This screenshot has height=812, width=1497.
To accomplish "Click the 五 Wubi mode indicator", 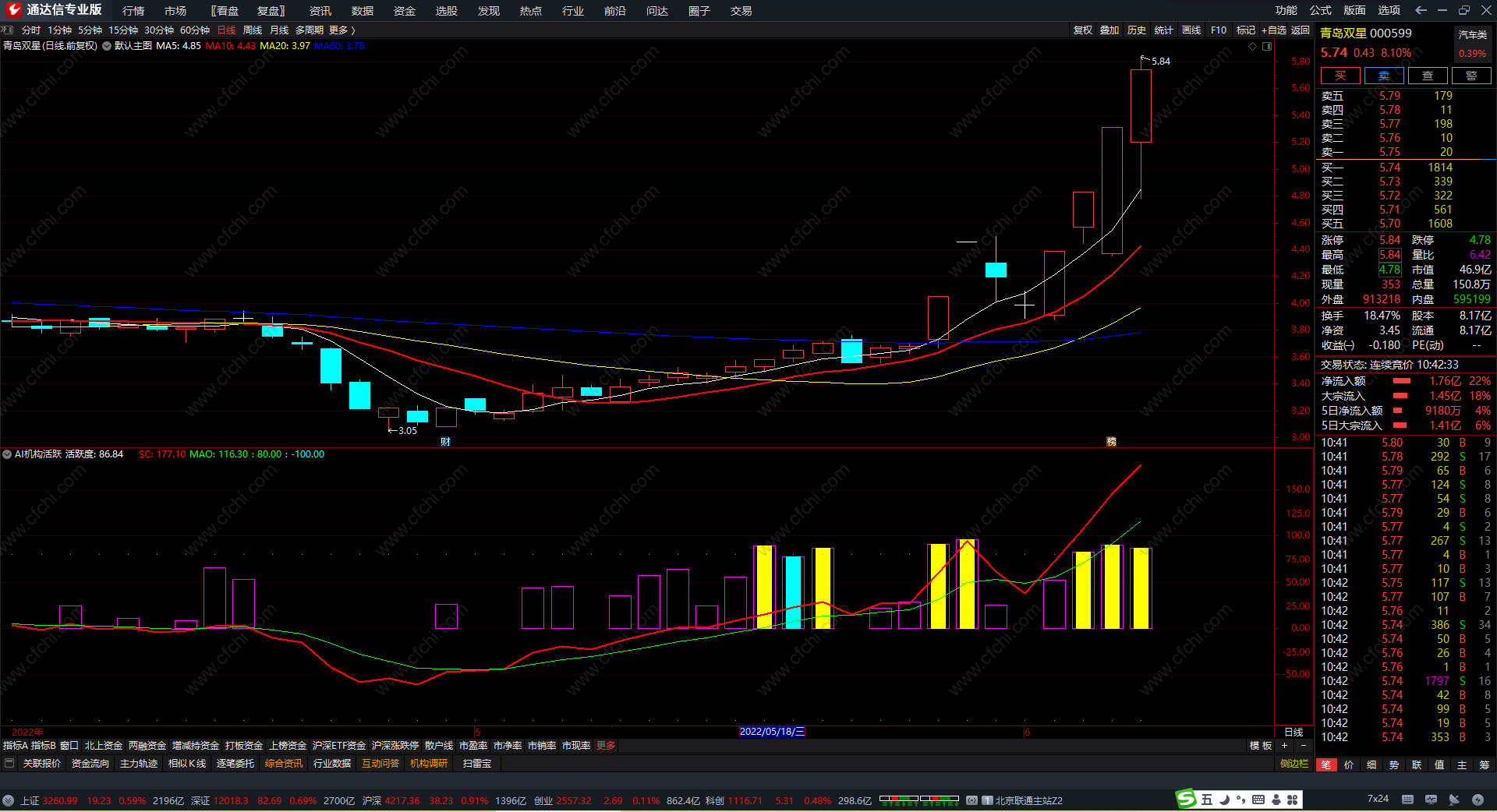I will tap(1207, 800).
